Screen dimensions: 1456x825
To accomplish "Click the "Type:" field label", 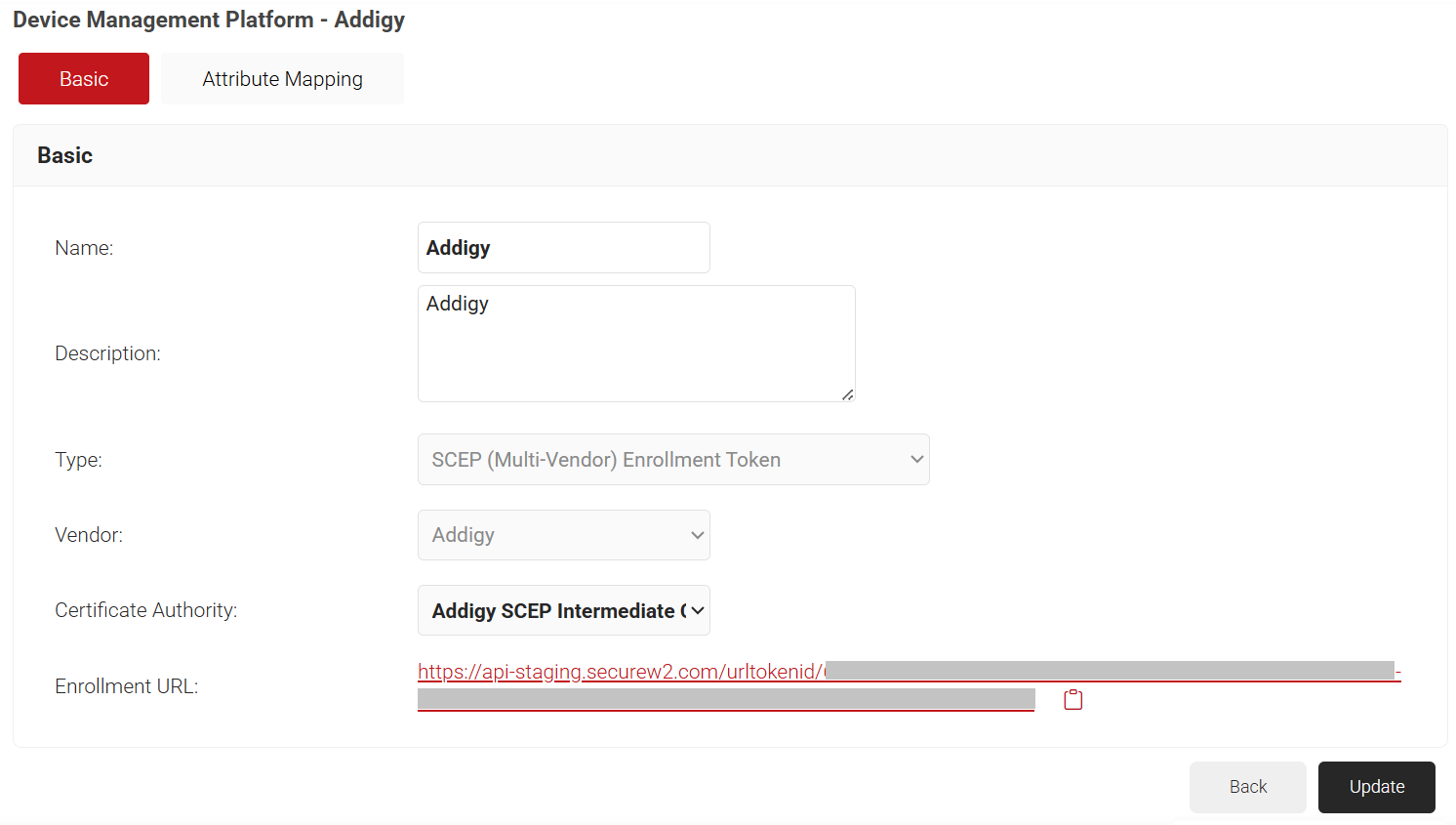I will tap(78, 460).
